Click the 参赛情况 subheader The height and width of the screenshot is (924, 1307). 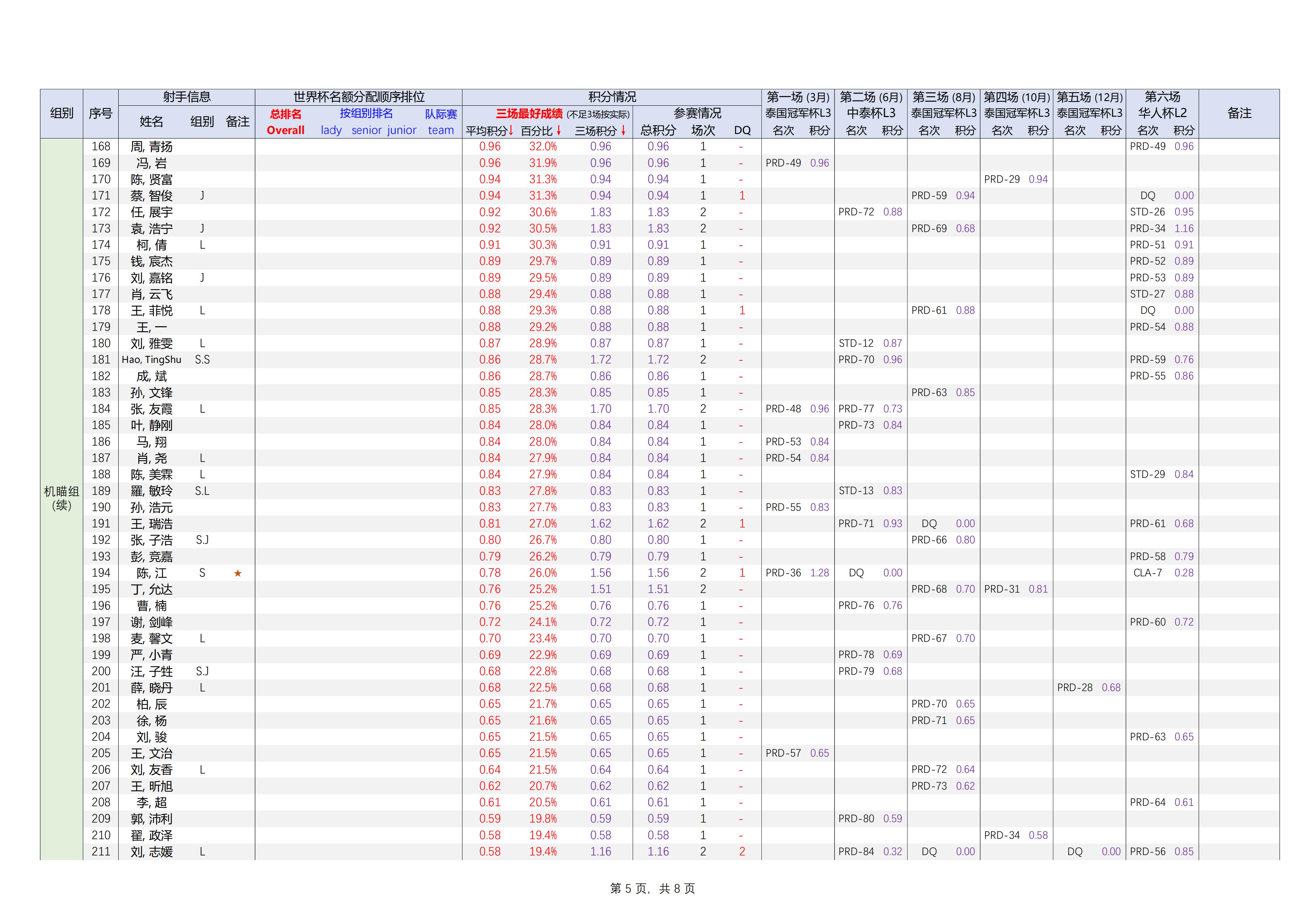tap(697, 113)
